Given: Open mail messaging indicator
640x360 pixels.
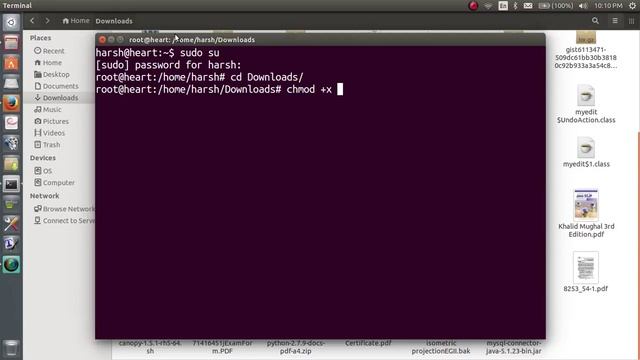Looking at the screenshot, I should pyautogui.click(x=528, y=6).
